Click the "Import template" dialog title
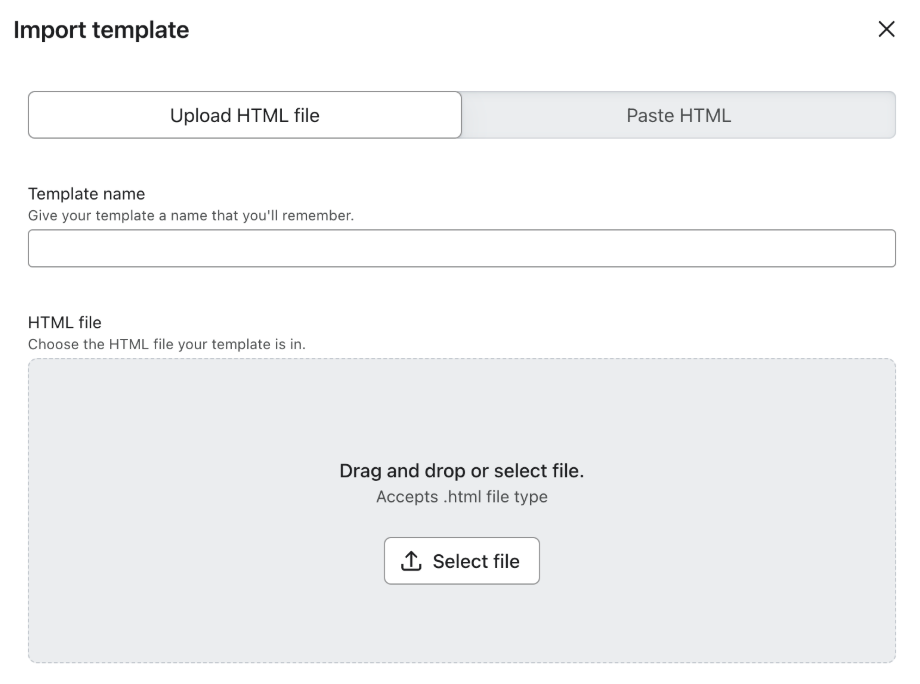The image size is (920, 684). point(100,30)
